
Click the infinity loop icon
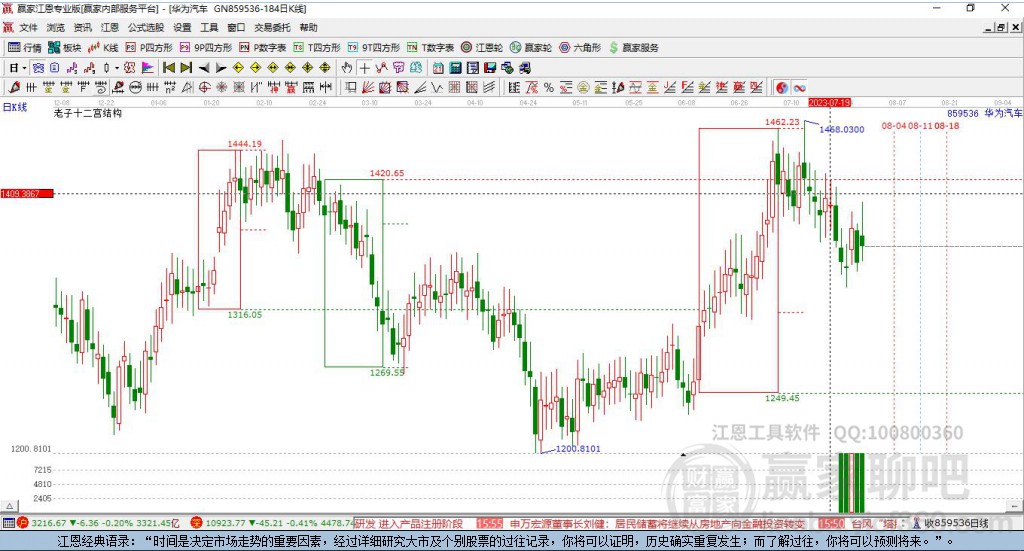[799, 87]
